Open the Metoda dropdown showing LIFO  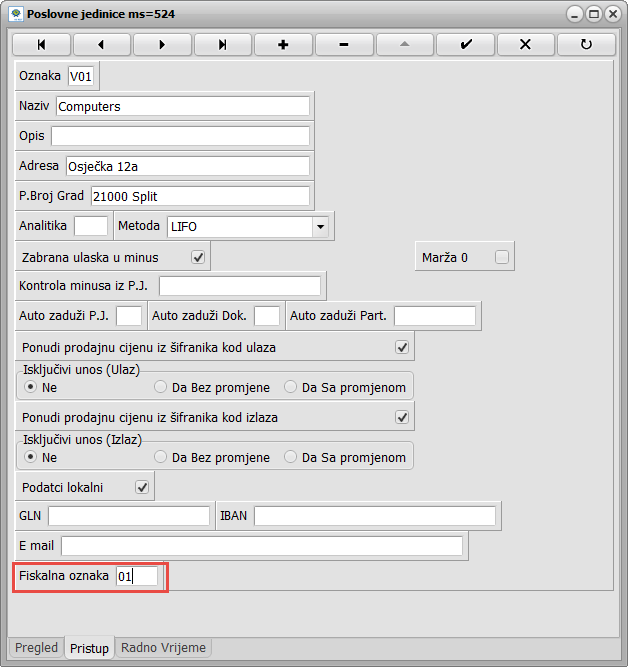tap(320, 226)
